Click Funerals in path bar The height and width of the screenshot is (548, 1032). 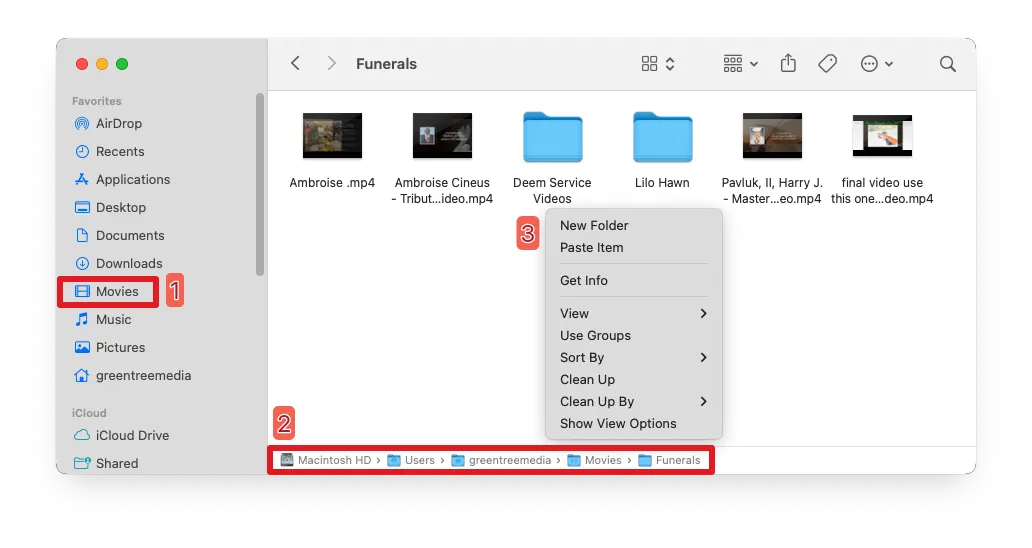tap(669, 460)
